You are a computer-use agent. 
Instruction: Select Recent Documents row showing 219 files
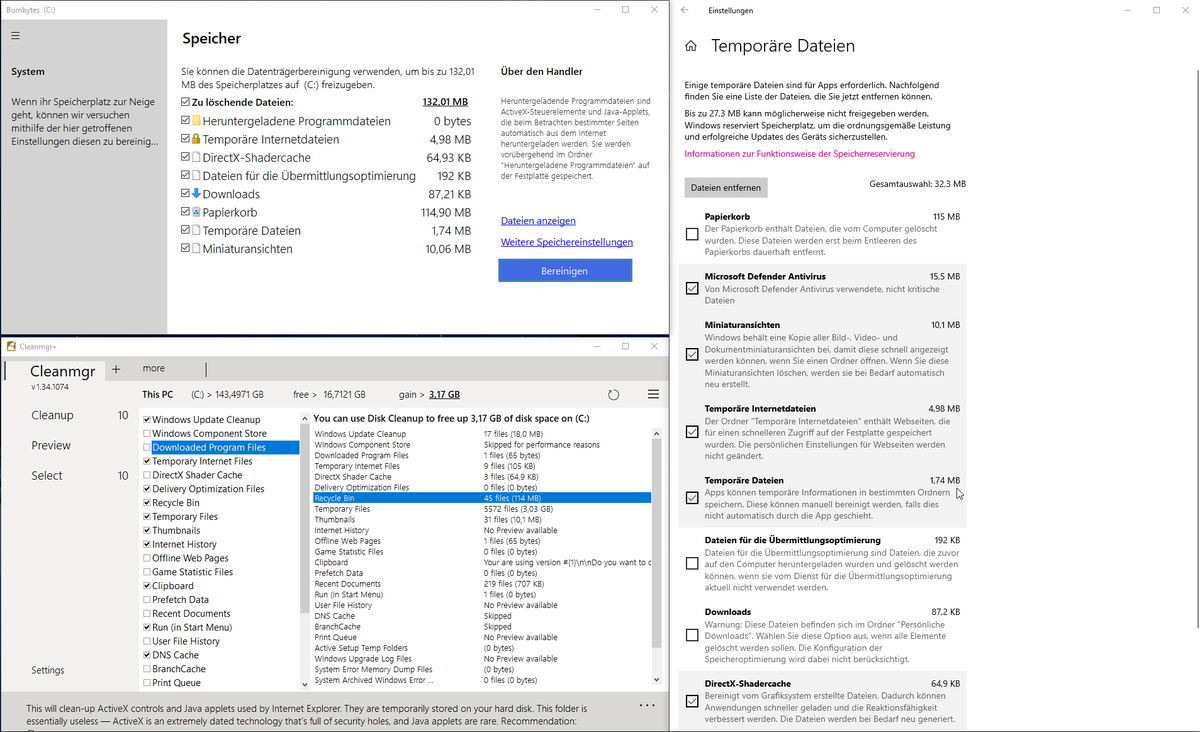[x=481, y=583]
